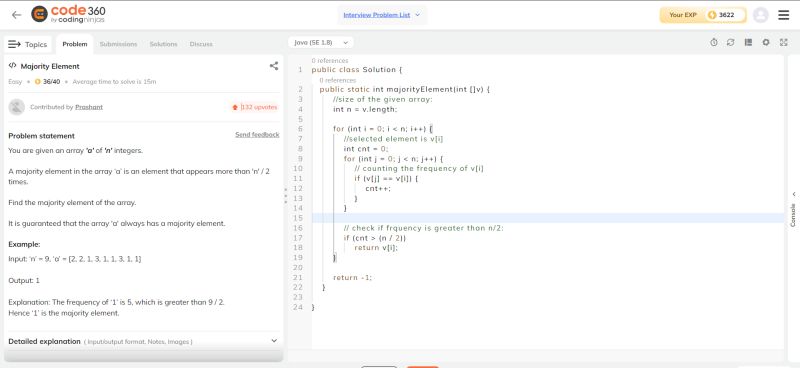Click line number 23 in the gutter
The width and height of the screenshot is (800, 368).
(x=298, y=297)
